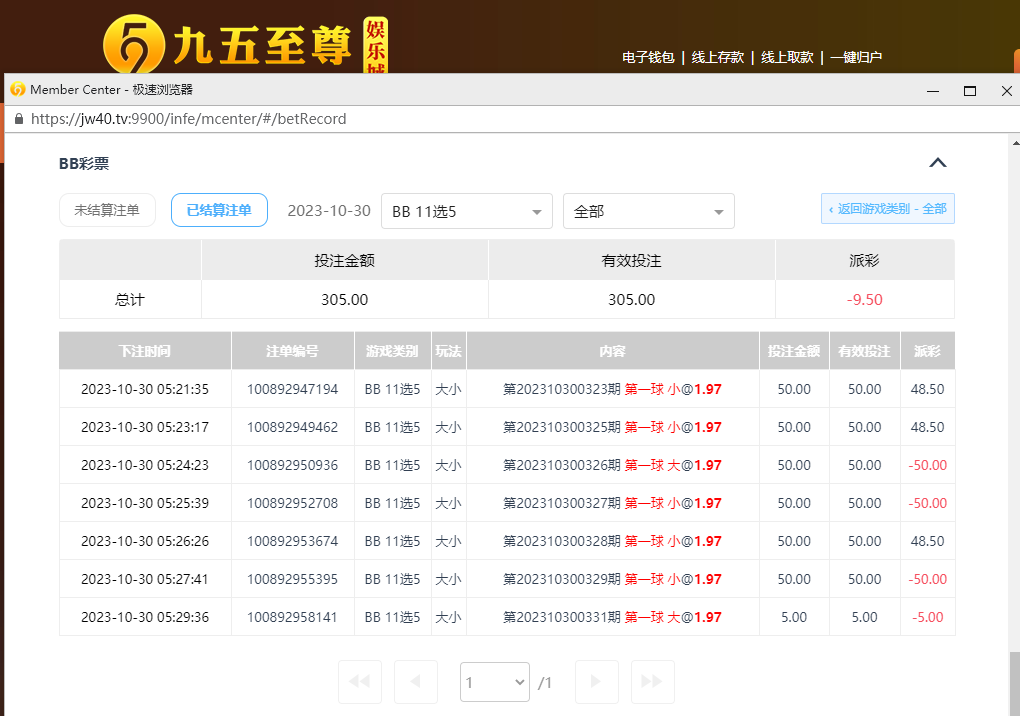Open the 全部 filter dropdown

pos(649,211)
